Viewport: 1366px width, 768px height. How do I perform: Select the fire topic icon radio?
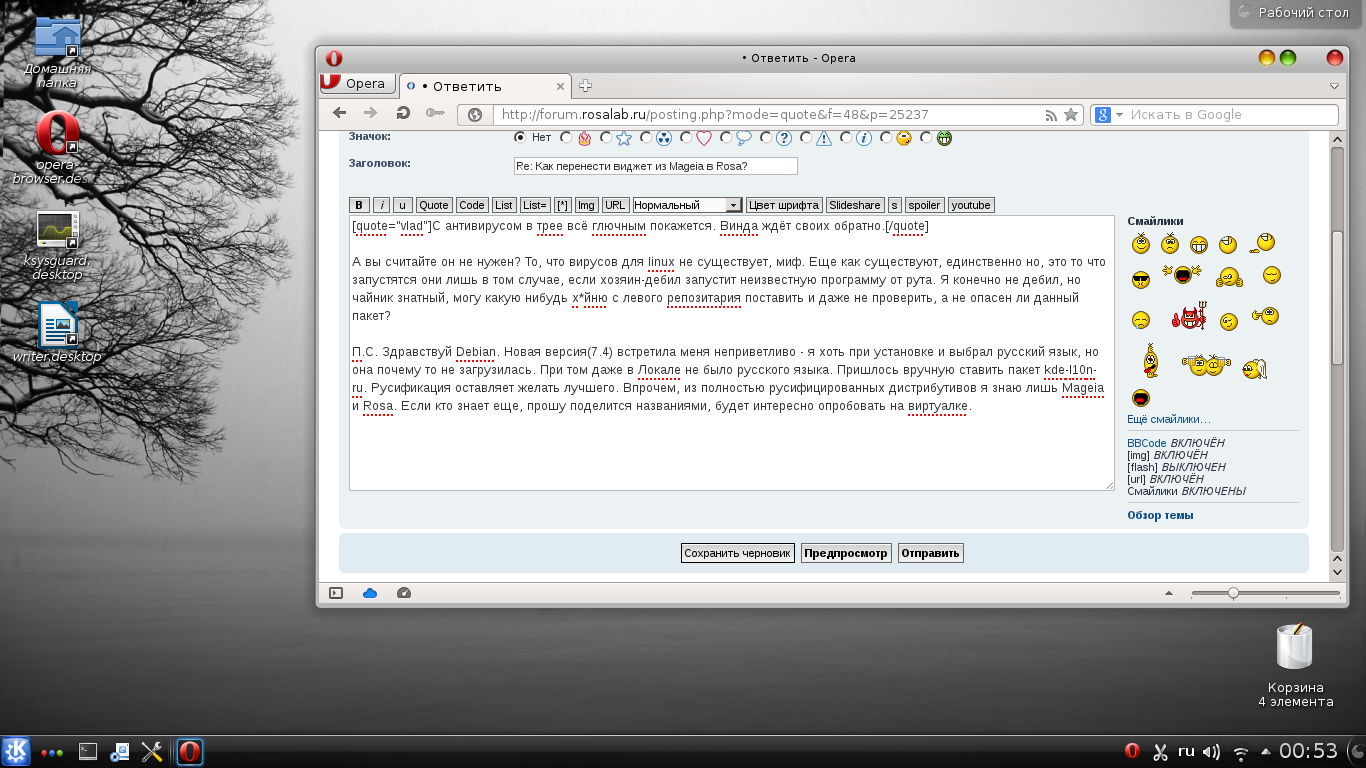pos(566,138)
